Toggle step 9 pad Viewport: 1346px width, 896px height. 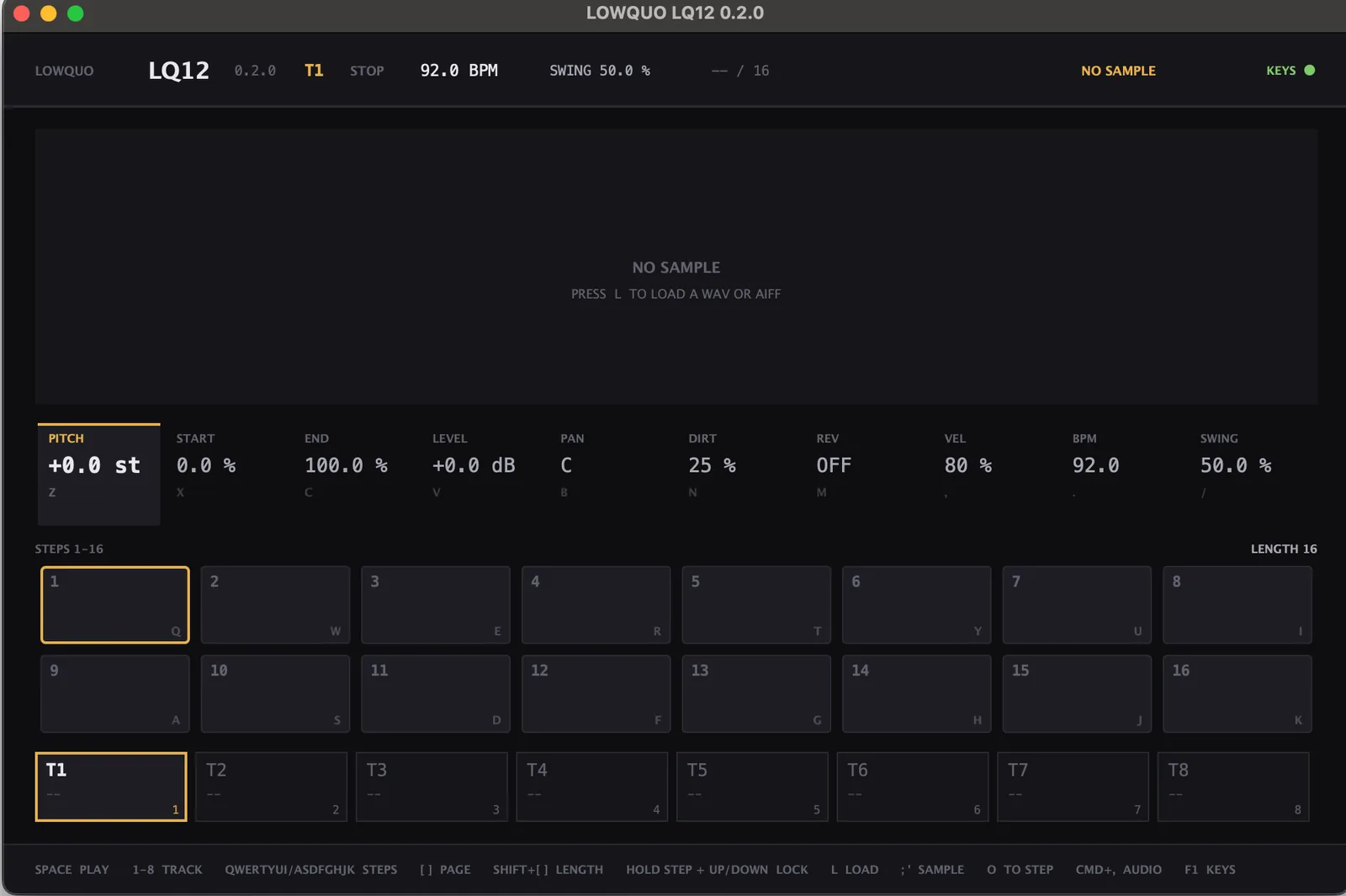point(115,694)
